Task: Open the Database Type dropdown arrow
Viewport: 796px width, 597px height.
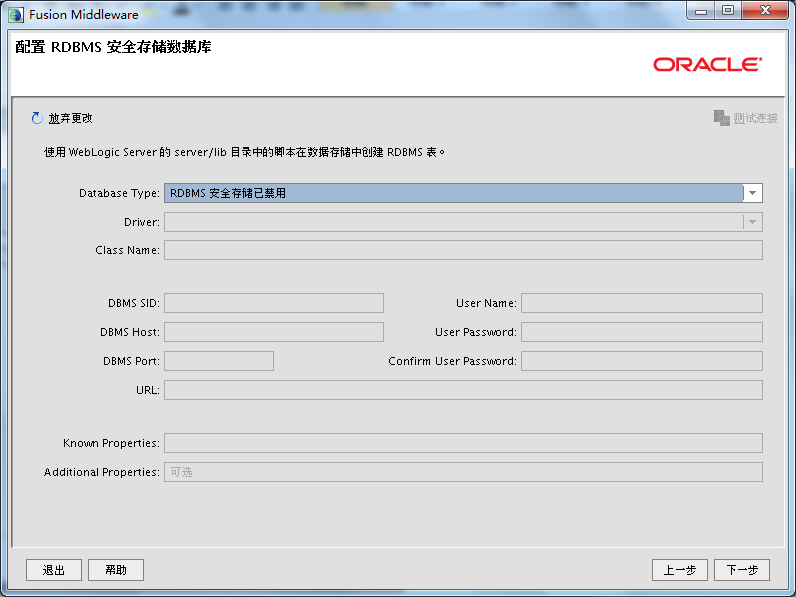Action: (753, 193)
